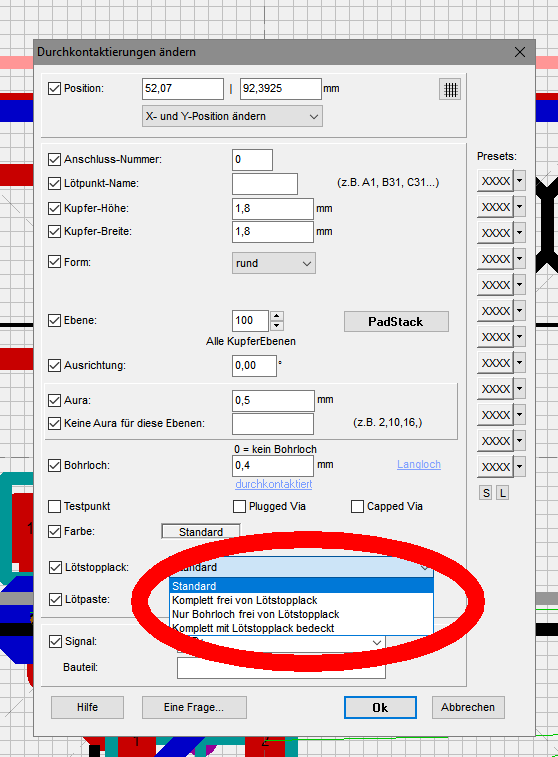
Task: Toggle the Kupfer-Breite checkbox
Action: point(55,231)
